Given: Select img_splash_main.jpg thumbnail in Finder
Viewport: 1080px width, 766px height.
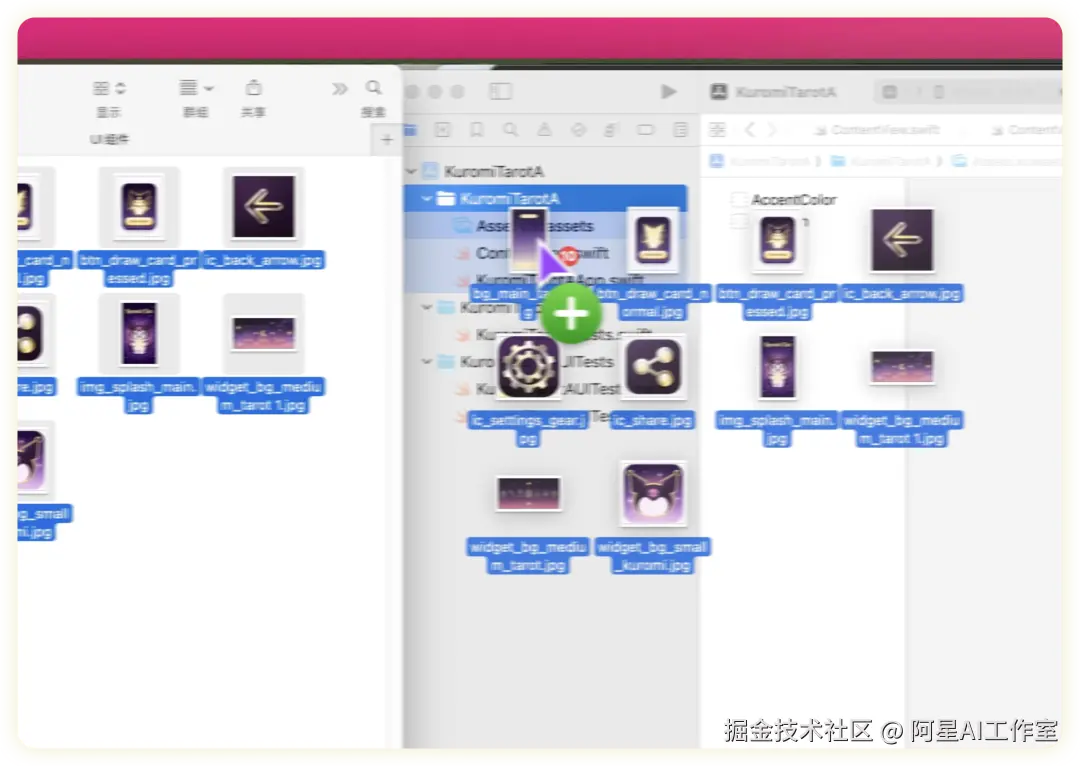Looking at the screenshot, I should pyautogui.click(x=139, y=334).
